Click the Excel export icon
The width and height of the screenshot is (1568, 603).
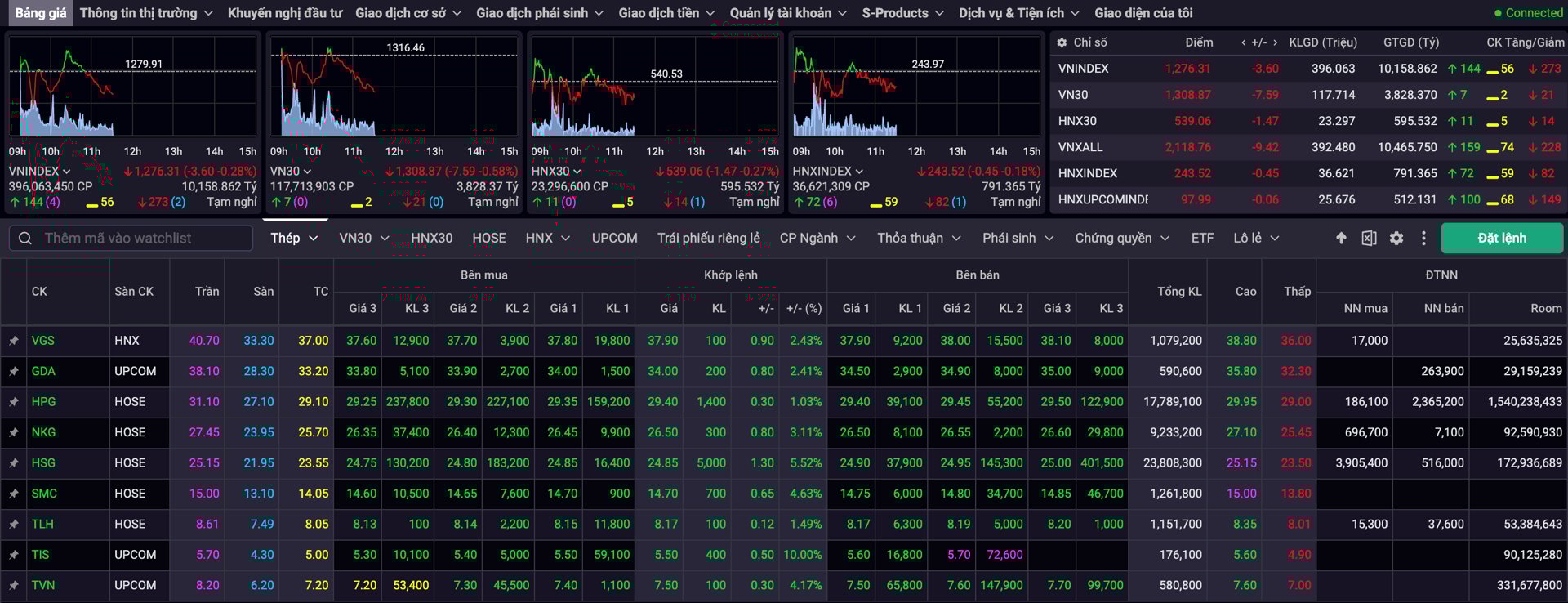pyautogui.click(x=1369, y=238)
